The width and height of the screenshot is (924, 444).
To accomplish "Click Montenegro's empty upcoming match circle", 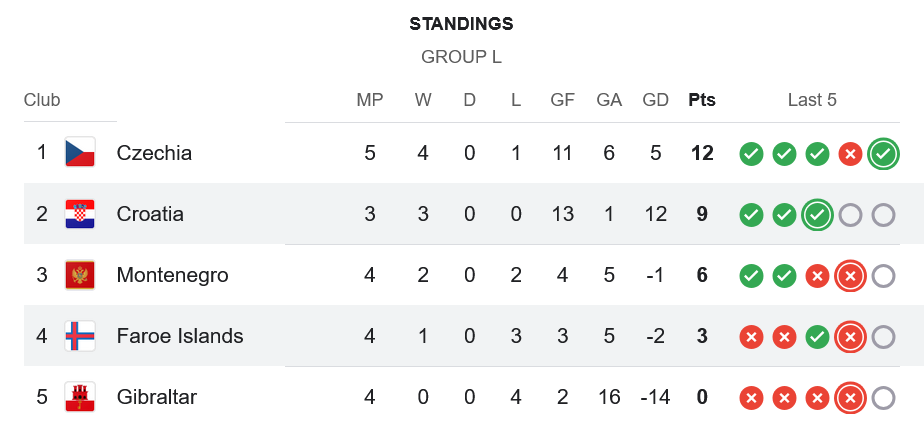I will tap(883, 276).
